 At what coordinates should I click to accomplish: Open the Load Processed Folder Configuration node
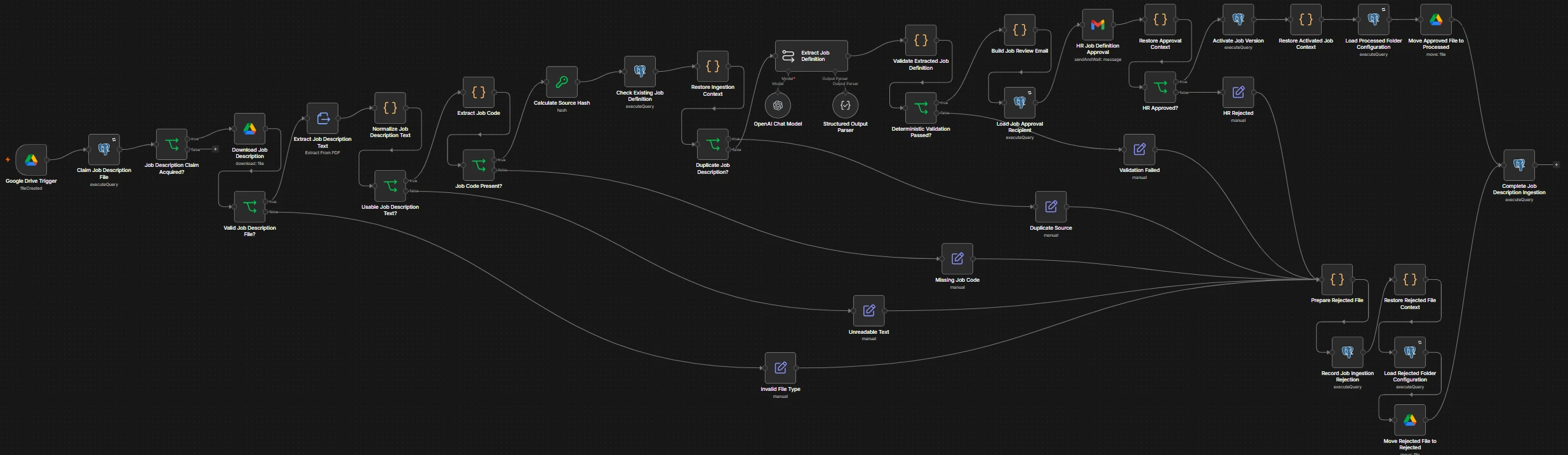click(1373, 20)
